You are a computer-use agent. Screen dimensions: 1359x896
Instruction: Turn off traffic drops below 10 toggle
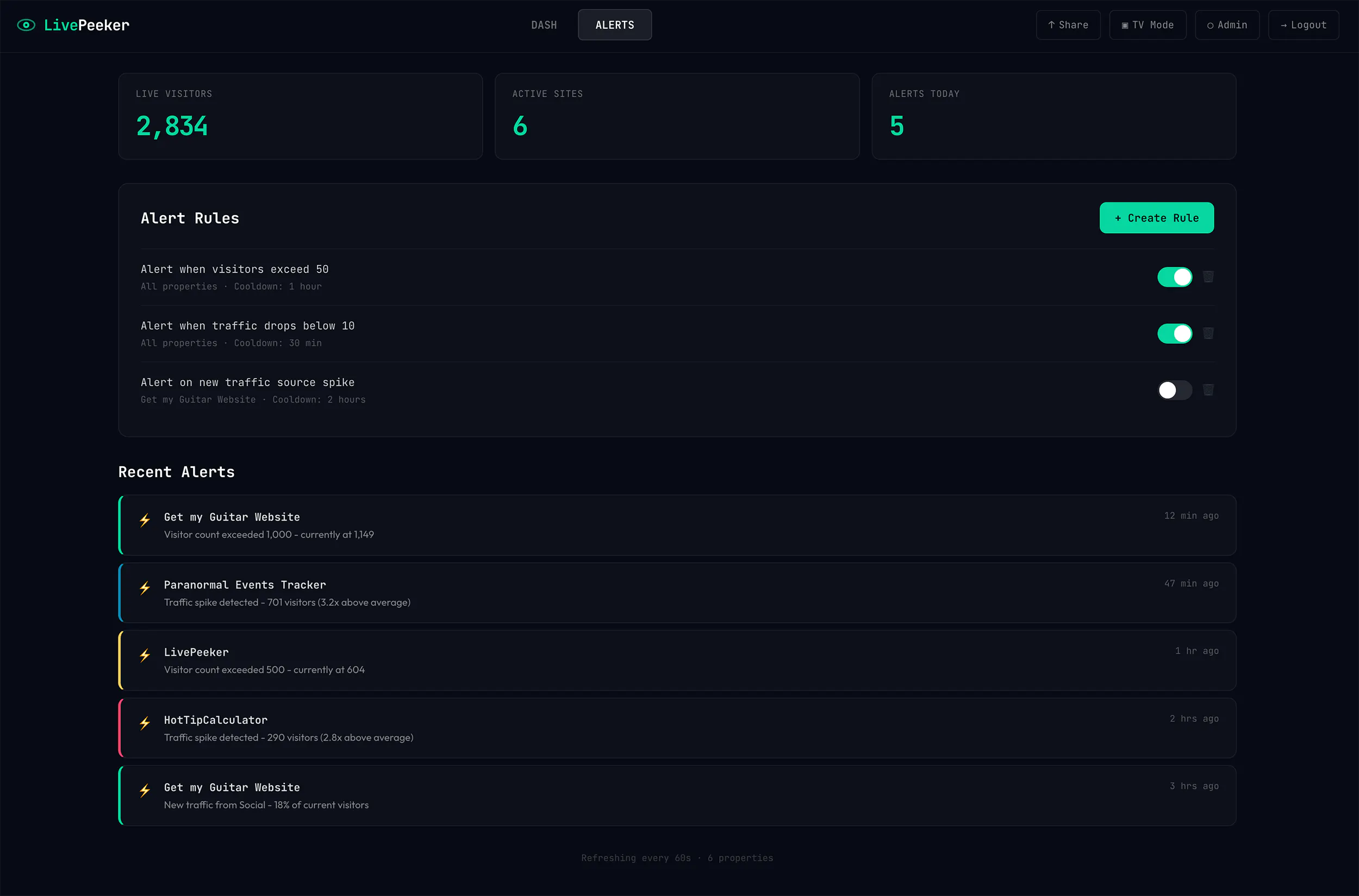1174,334
